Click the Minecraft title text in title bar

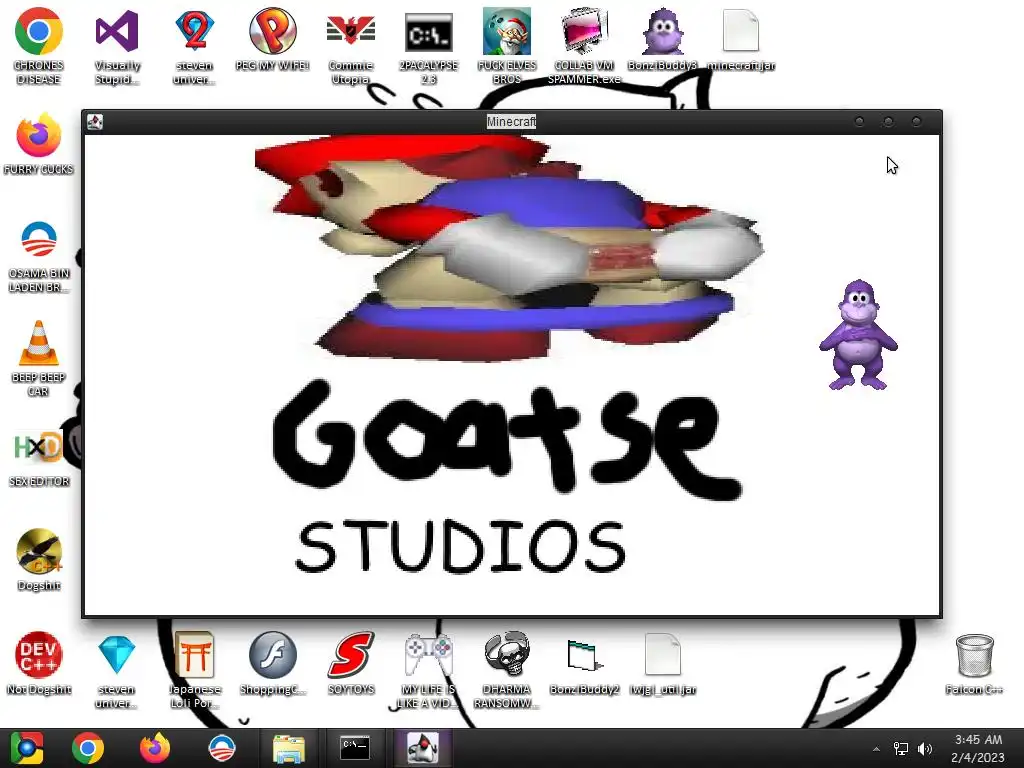[511, 121]
